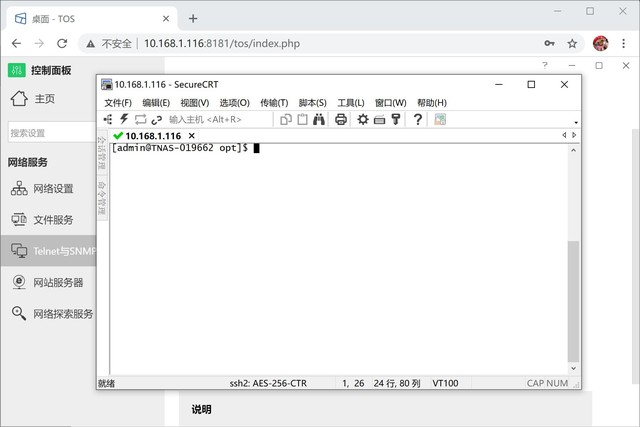Open the 选项(O) menu

[234, 102]
